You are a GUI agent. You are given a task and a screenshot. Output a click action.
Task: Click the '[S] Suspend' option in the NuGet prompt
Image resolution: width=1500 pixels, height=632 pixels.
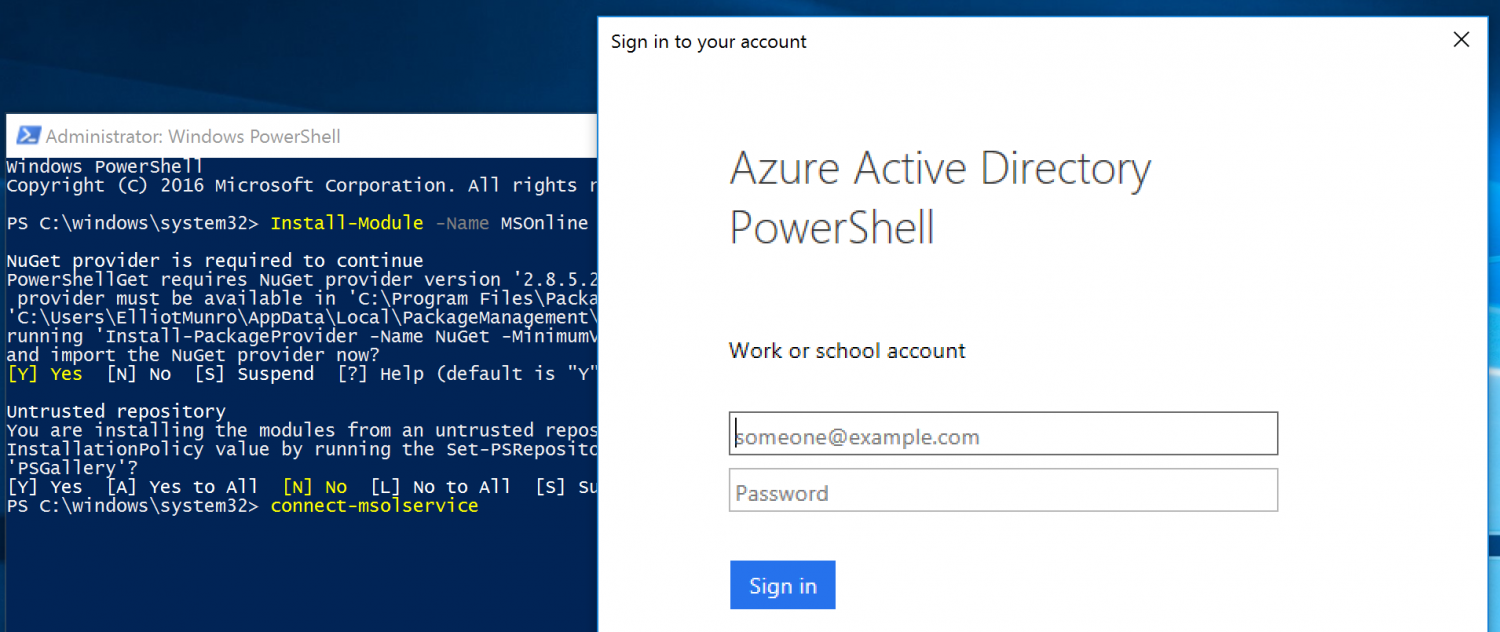coord(253,374)
